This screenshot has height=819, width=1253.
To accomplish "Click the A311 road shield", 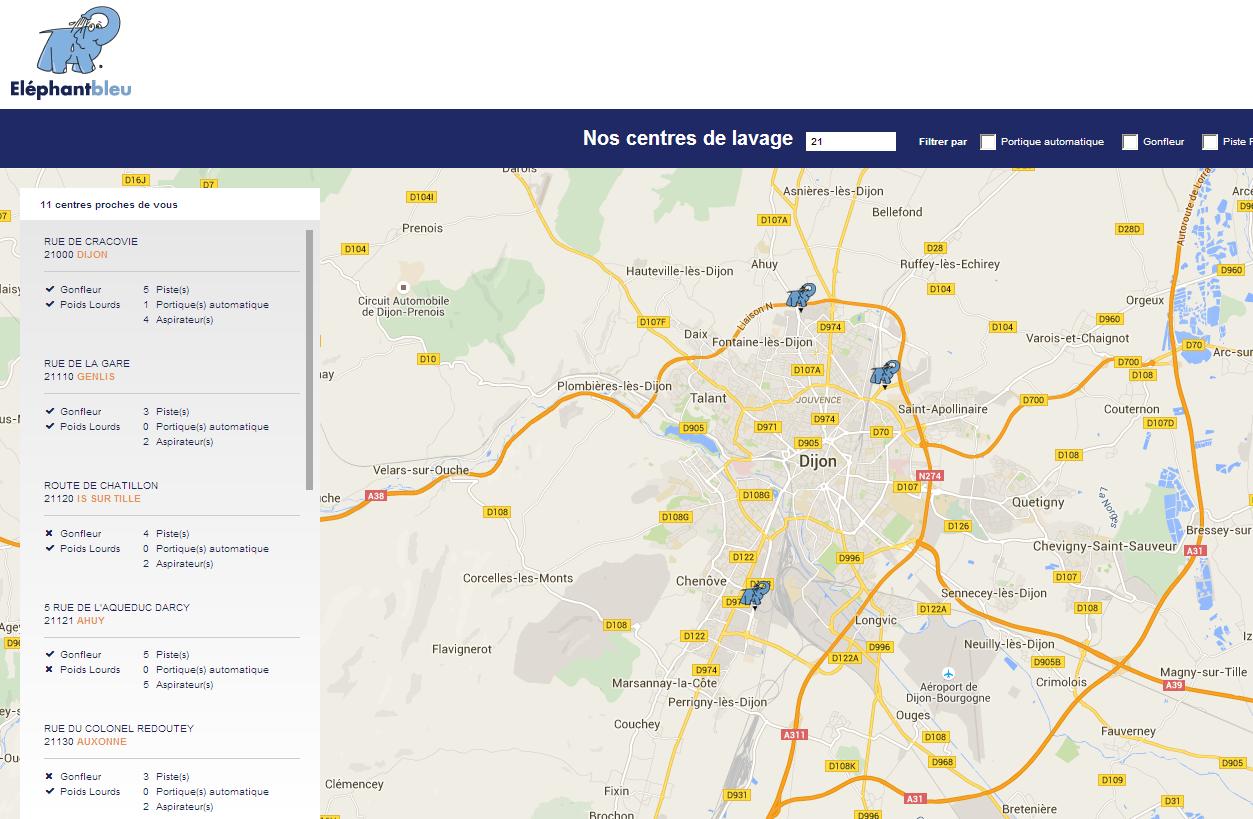I will [x=794, y=735].
